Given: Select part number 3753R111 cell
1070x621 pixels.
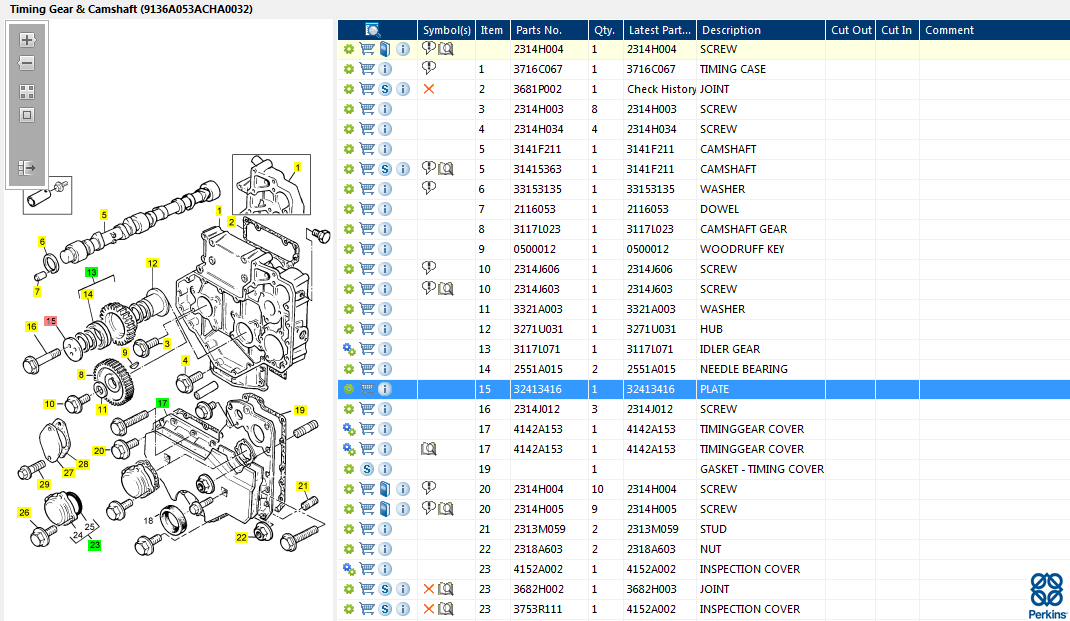Looking at the screenshot, I should (x=538, y=609).
